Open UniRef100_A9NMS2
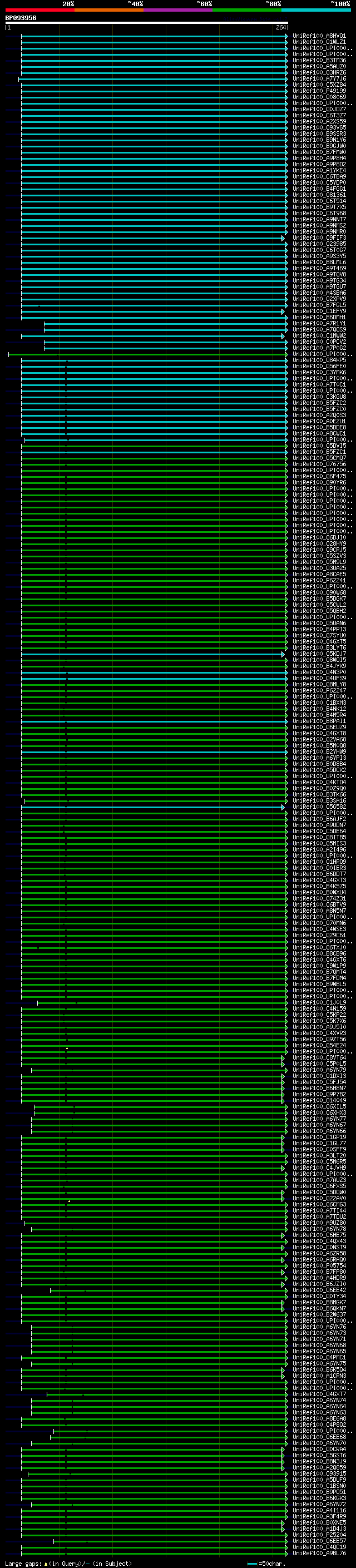356x1568 pixels. pyautogui.click(x=319, y=225)
